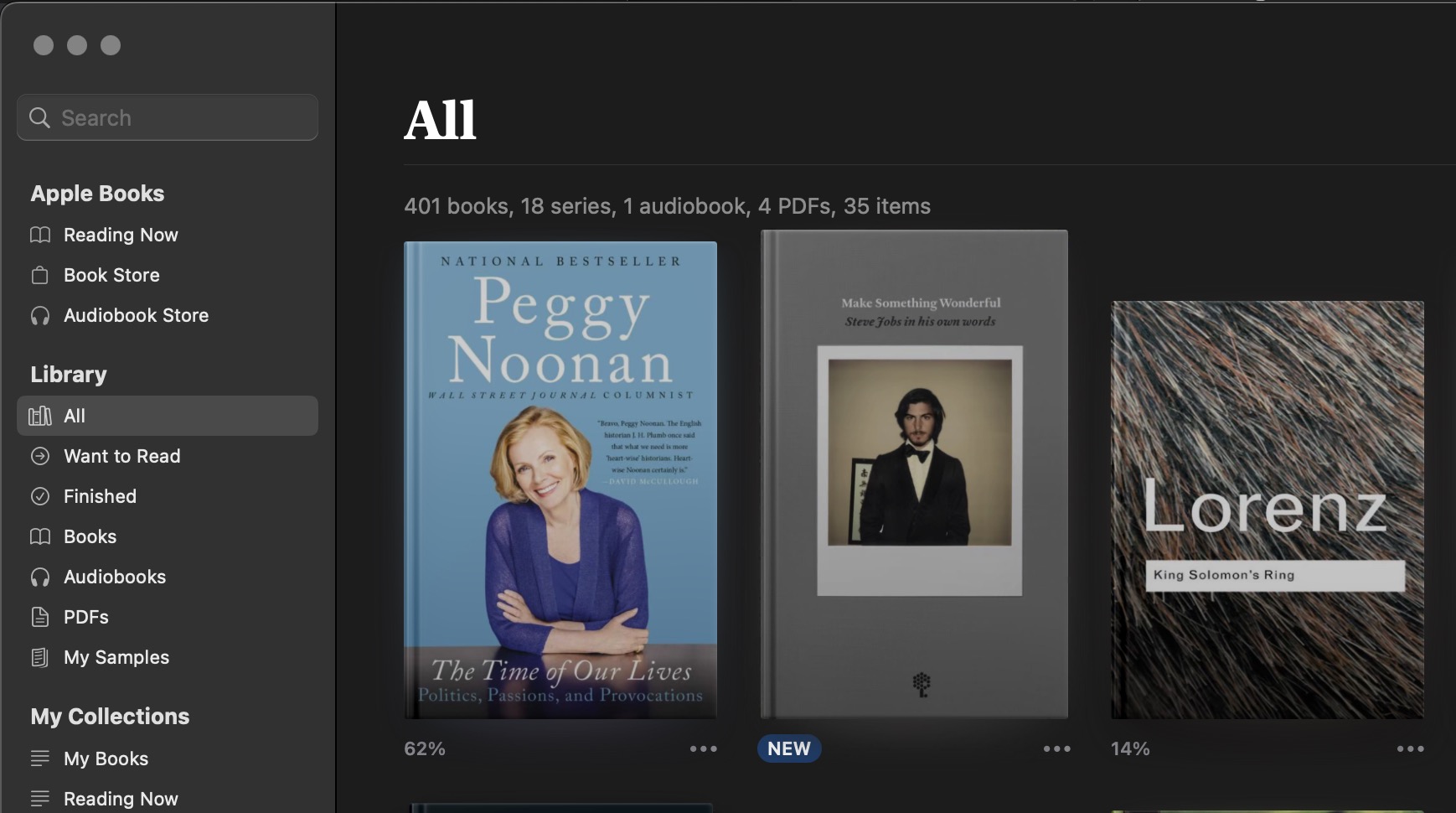Click the Library section header
Image resolution: width=1456 pixels, height=813 pixels.
click(69, 375)
